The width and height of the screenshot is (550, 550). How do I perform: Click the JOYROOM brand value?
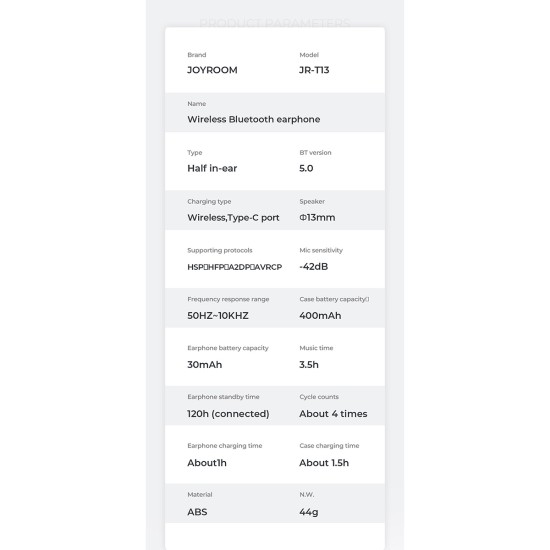click(212, 70)
